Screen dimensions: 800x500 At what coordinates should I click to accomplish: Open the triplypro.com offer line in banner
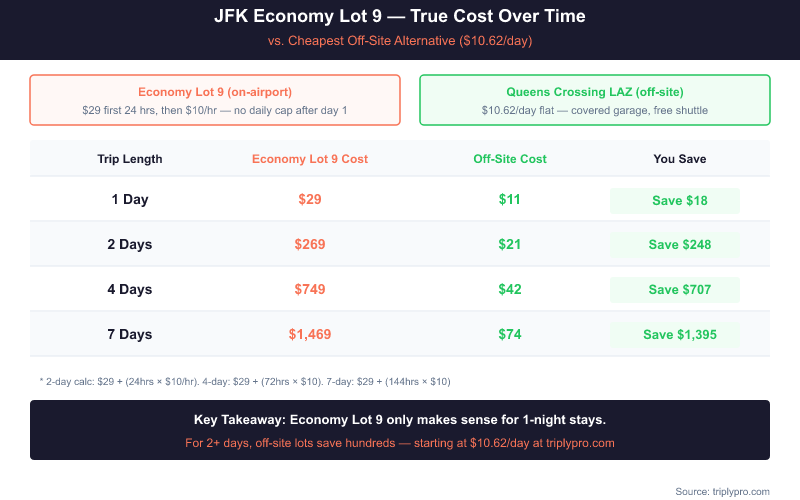400,442
